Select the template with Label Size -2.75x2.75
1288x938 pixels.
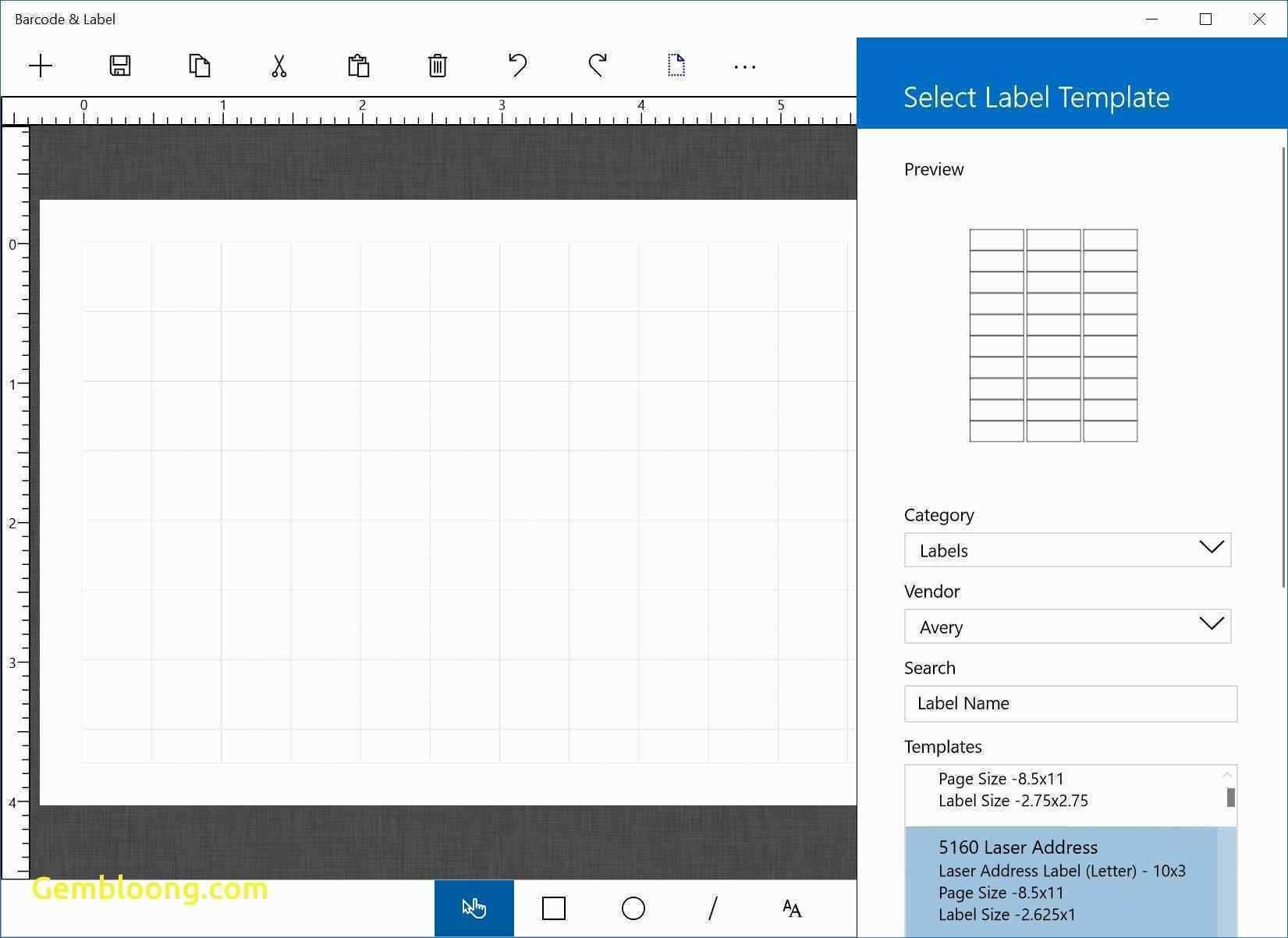pos(1061,794)
